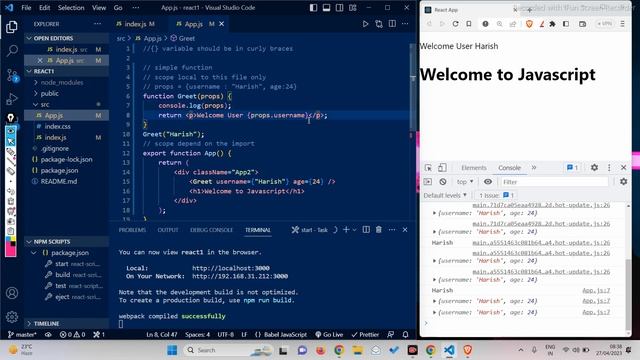This screenshot has width=640, height=360.
Task: Toggle the bottom panel layout icon
Action: click(x=326, y=8)
